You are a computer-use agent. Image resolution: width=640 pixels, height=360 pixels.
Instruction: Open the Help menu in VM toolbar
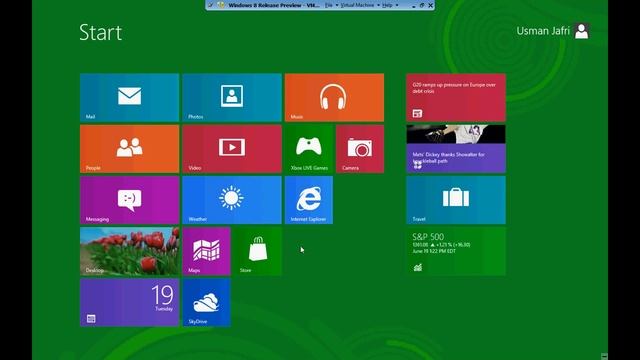pos(387,5)
